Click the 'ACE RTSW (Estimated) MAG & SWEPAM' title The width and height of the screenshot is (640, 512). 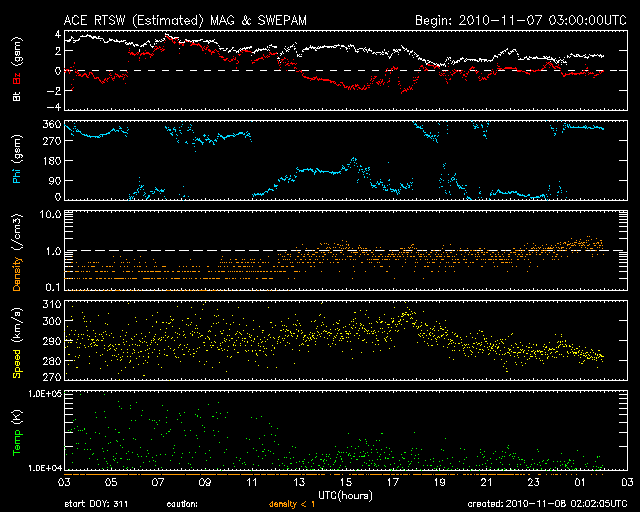[x=185, y=20]
